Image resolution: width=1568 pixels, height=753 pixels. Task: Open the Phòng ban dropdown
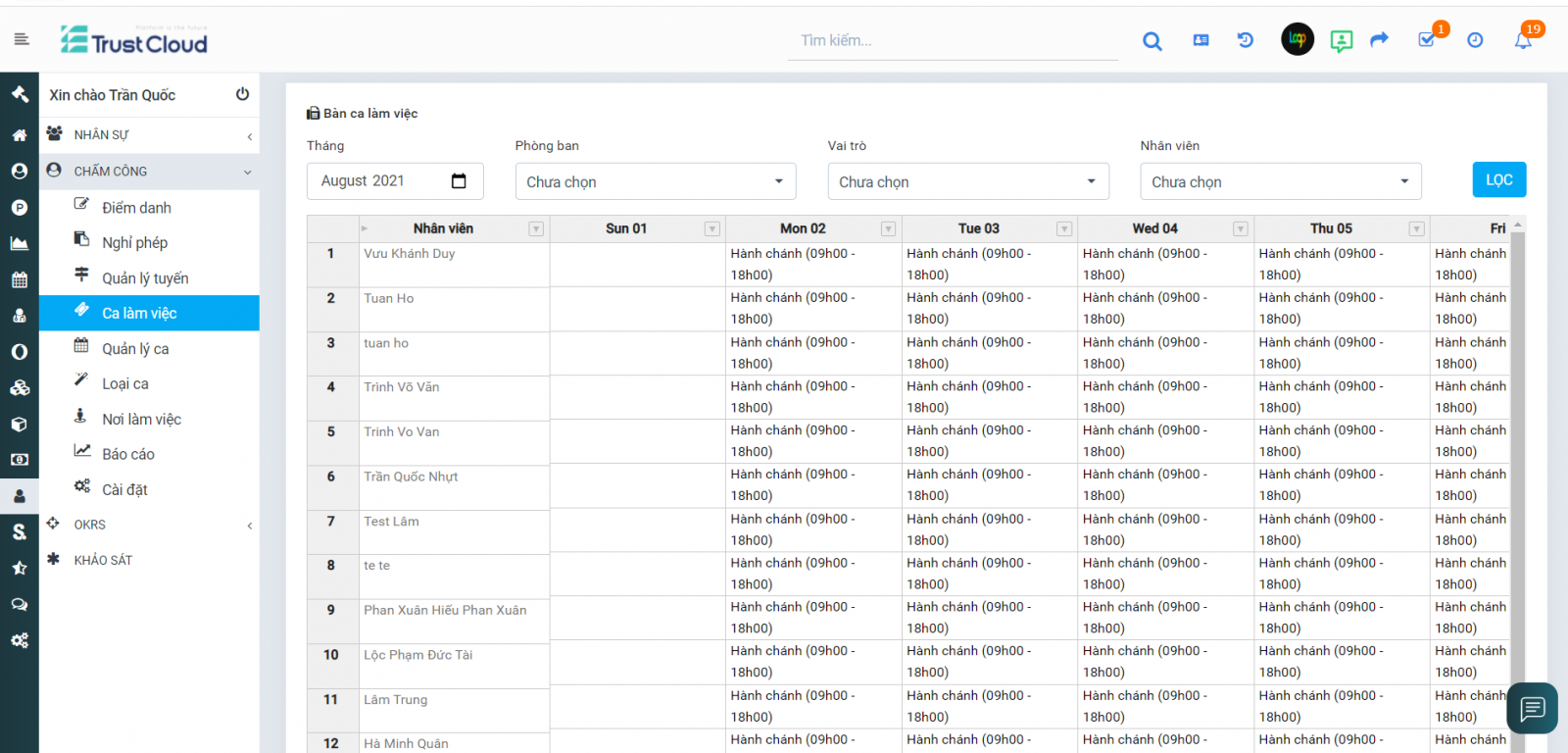[x=655, y=181]
